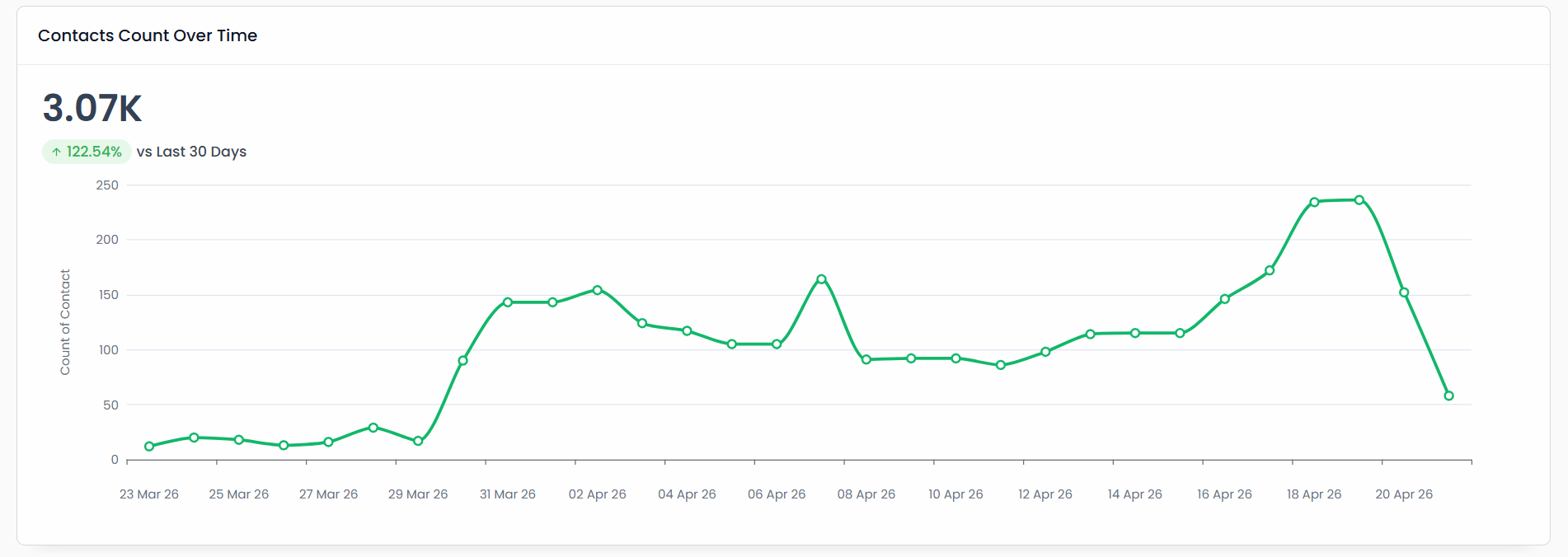Image resolution: width=1568 pixels, height=557 pixels.
Task: Click the data point above 06 Apr 26
Action: pos(777,344)
